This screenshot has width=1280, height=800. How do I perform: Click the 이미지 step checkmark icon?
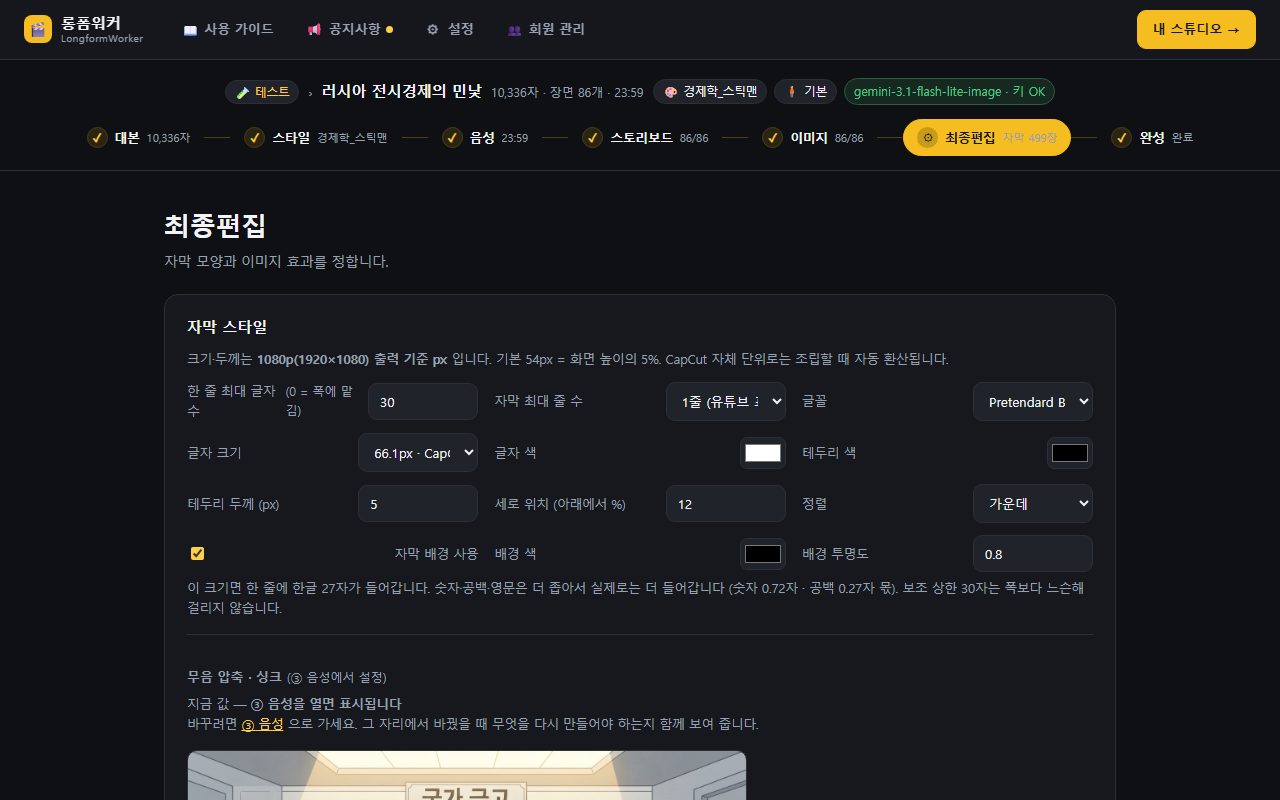772,138
